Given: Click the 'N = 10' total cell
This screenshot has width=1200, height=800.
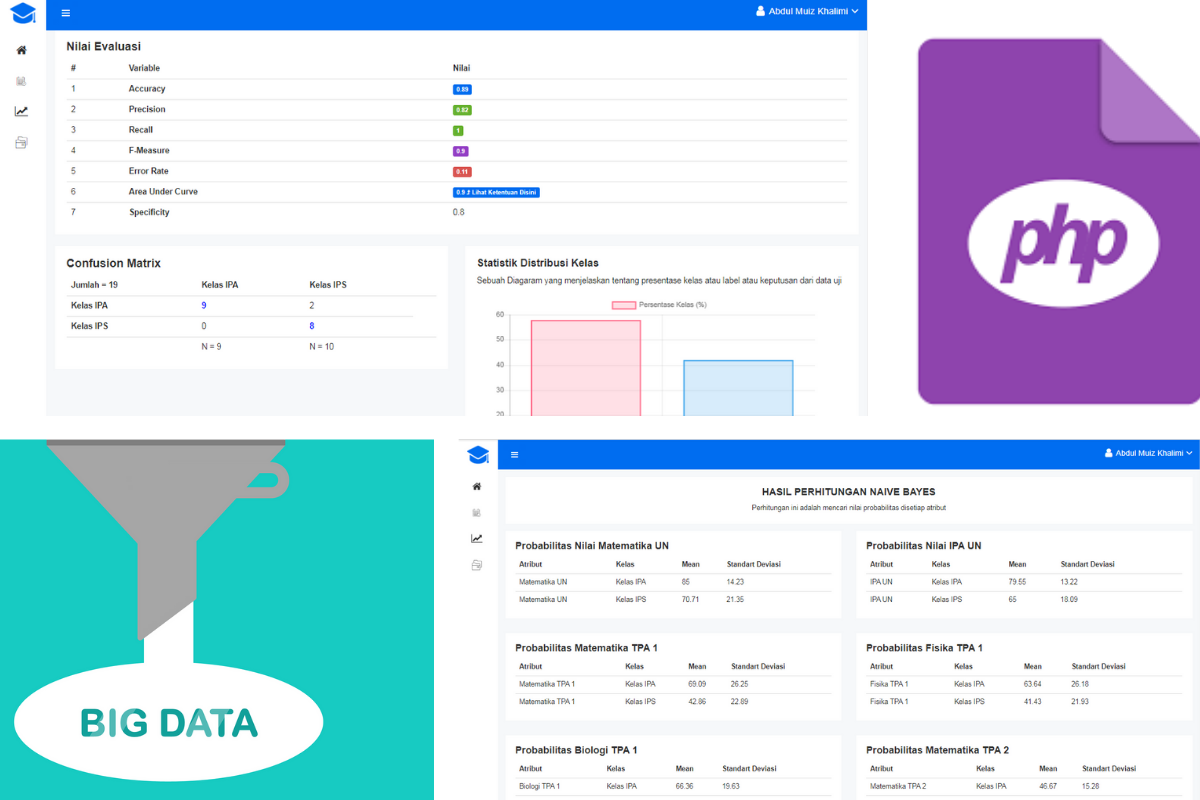Looking at the screenshot, I should [x=322, y=346].
